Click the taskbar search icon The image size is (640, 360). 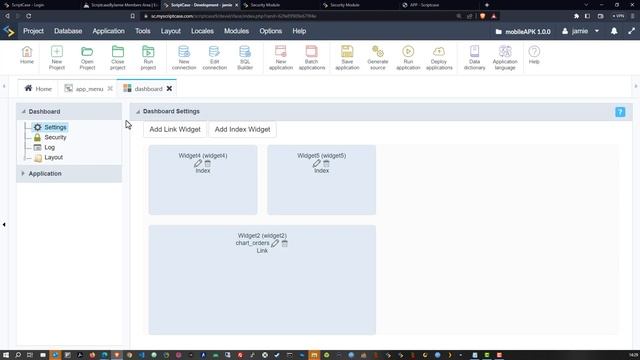18,355
